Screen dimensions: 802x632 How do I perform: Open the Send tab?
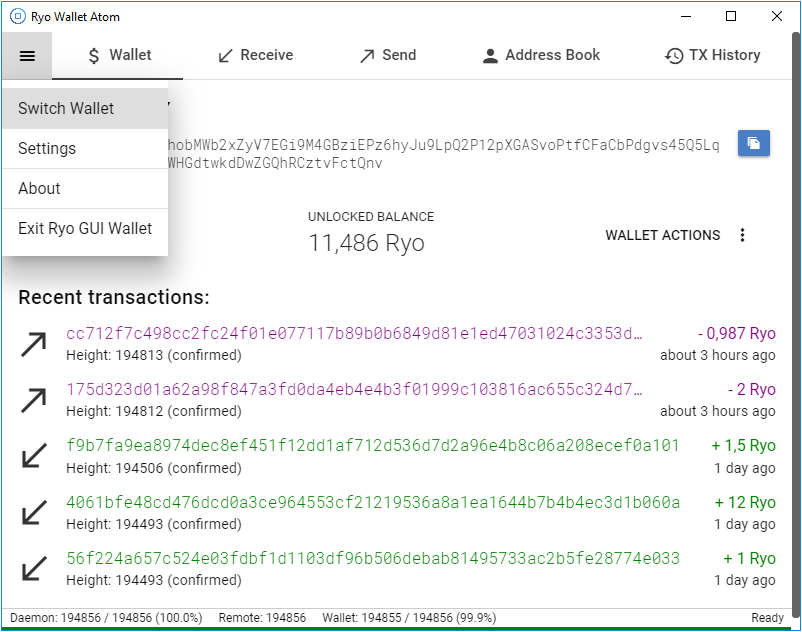point(388,55)
